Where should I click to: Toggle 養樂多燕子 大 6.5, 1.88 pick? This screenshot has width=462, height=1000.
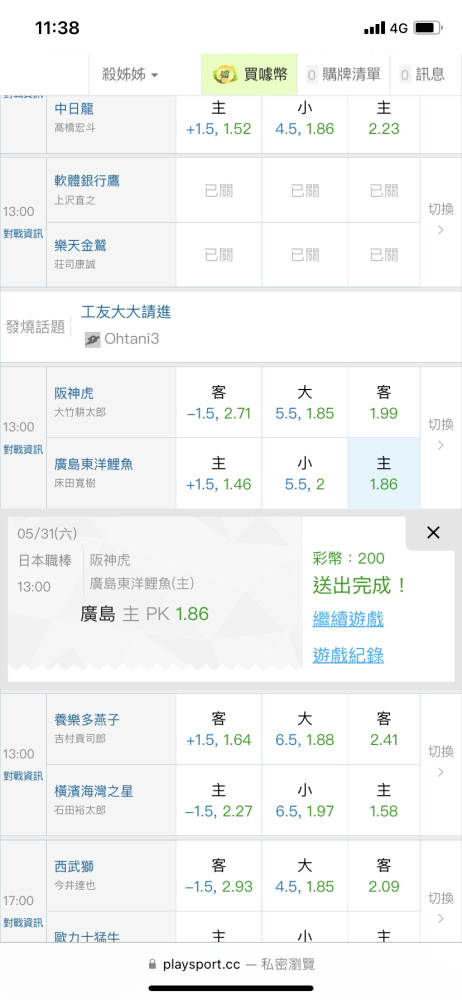click(x=305, y=730)
